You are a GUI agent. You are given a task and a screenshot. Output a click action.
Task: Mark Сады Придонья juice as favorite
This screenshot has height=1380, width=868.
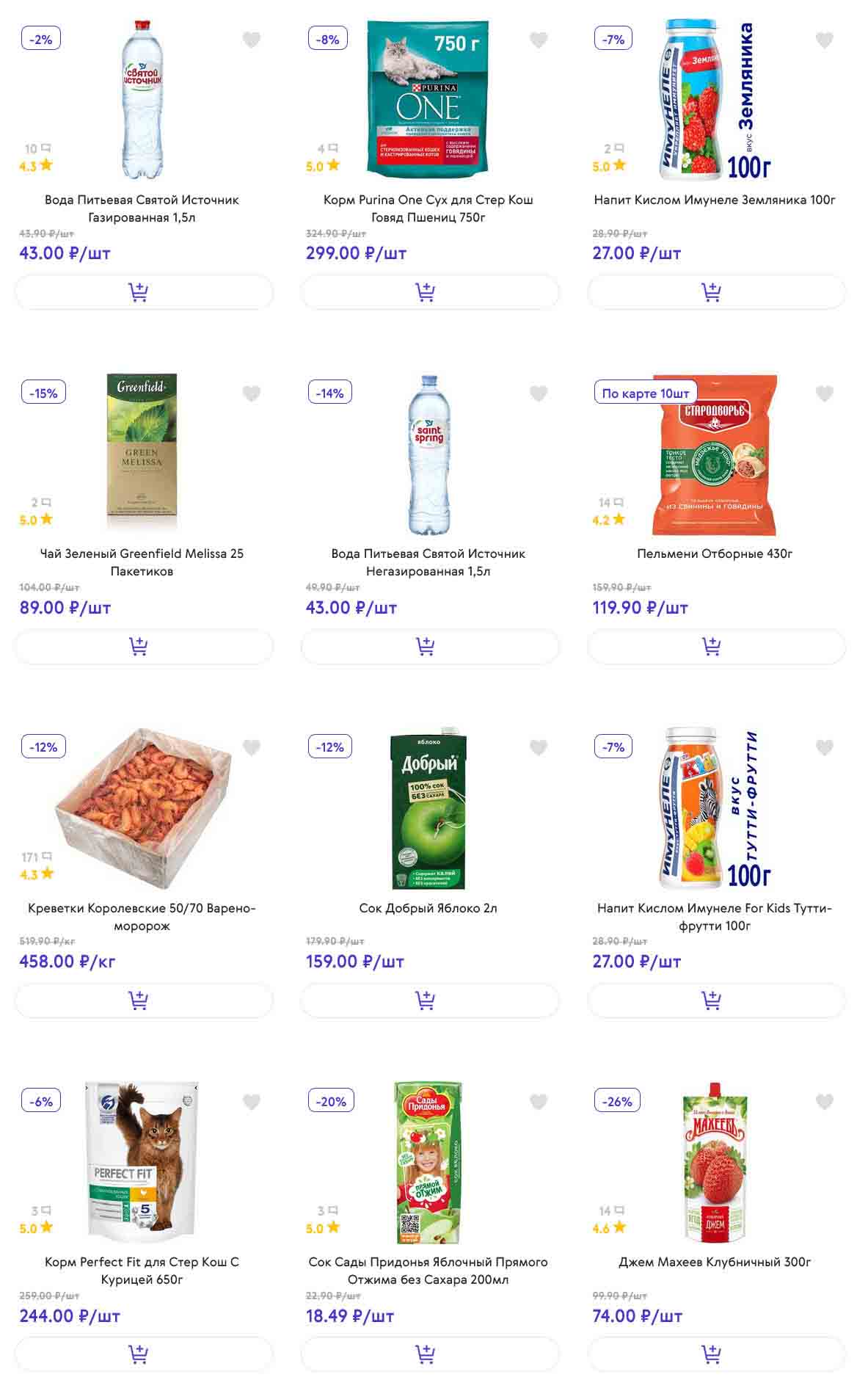tap(539, 1101)
